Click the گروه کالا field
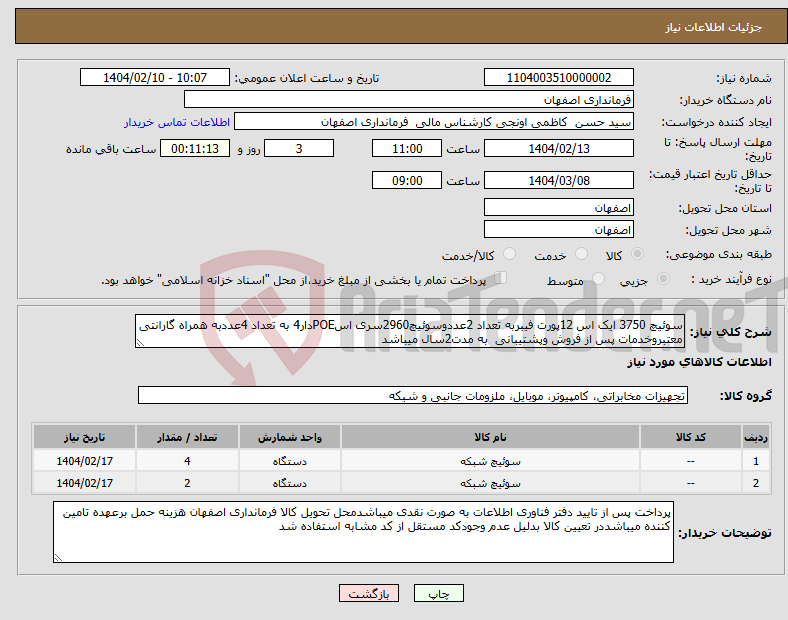788x620 pixels. click(413, 395)
